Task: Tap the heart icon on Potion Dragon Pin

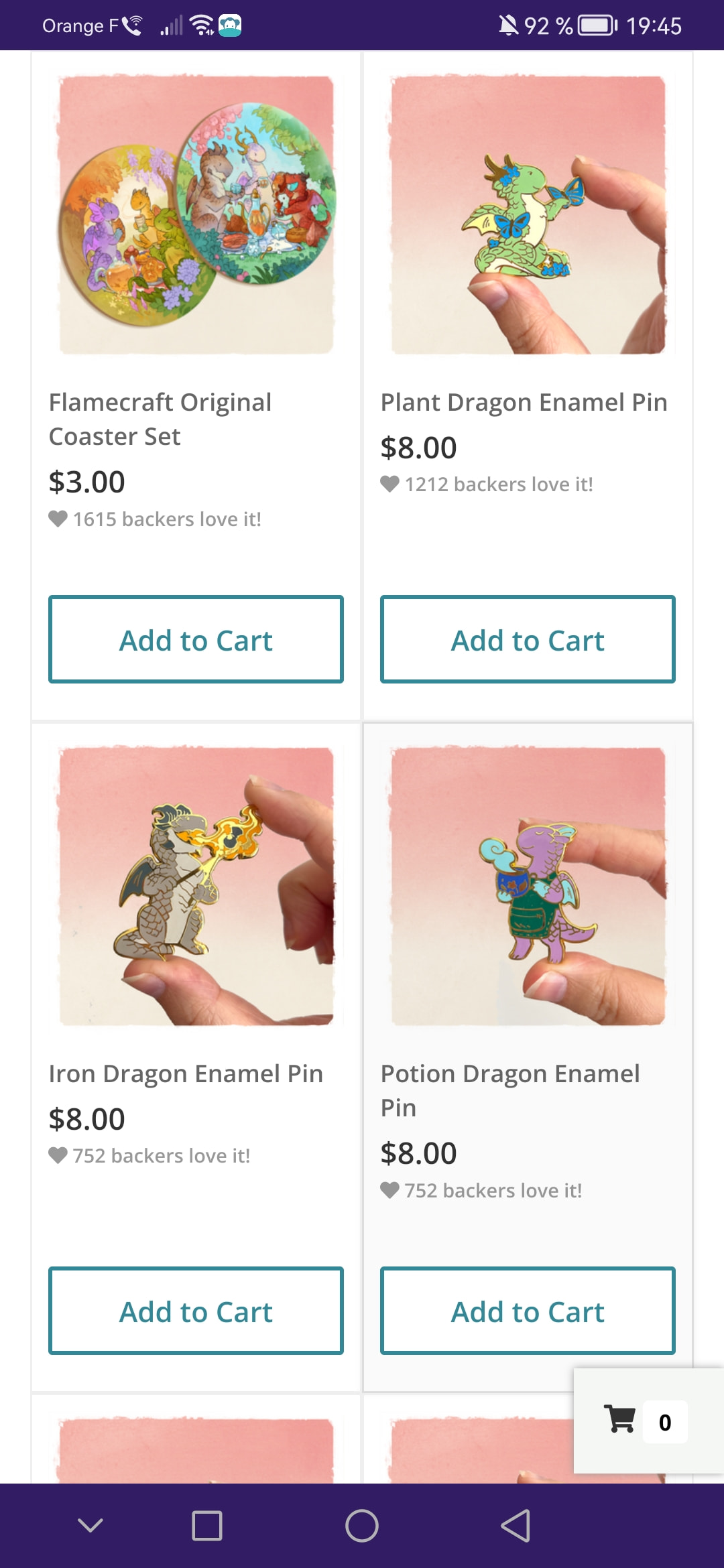Action: (x=389, y=1190)
